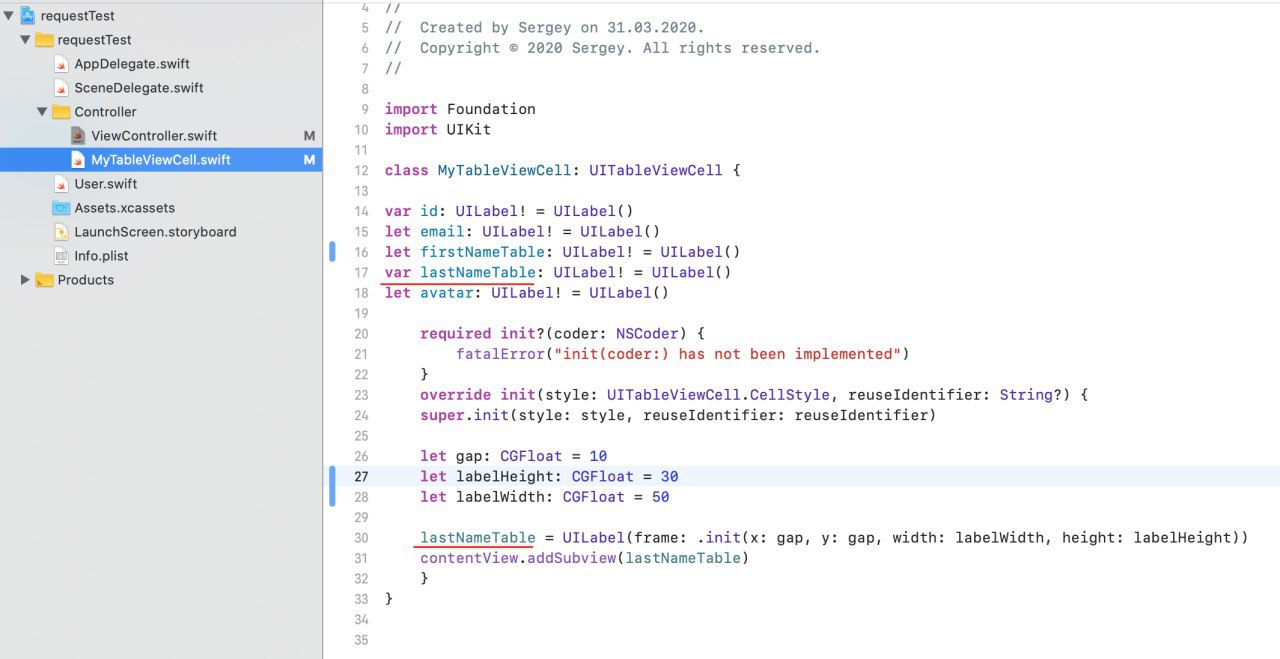
Task: Click 'lastNameTable' assignment on line 30
Action: pos(478,538)
